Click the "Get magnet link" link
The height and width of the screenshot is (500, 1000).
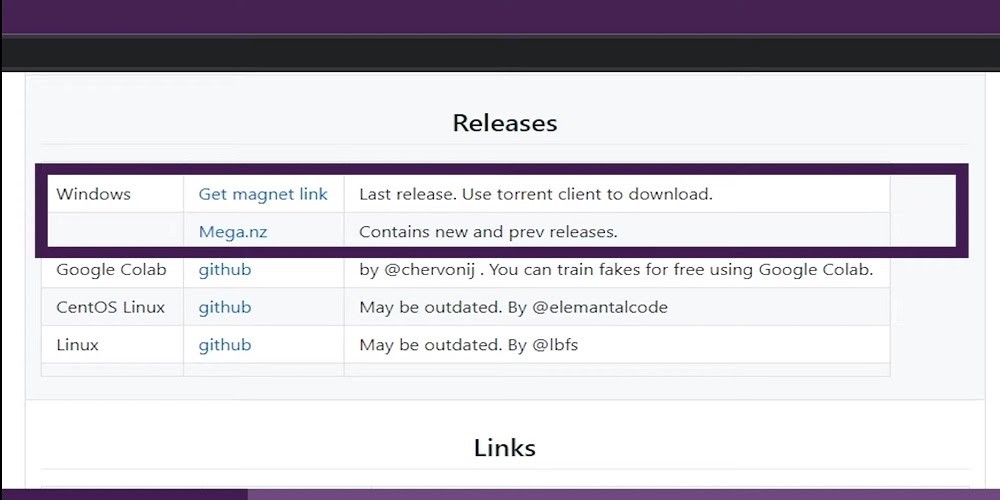point(263,194)
